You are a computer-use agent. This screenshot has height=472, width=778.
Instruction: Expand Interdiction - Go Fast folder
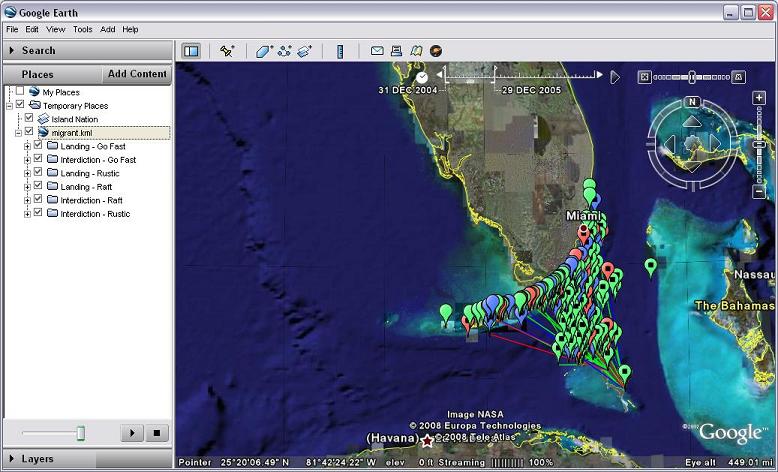coord(27,160)
